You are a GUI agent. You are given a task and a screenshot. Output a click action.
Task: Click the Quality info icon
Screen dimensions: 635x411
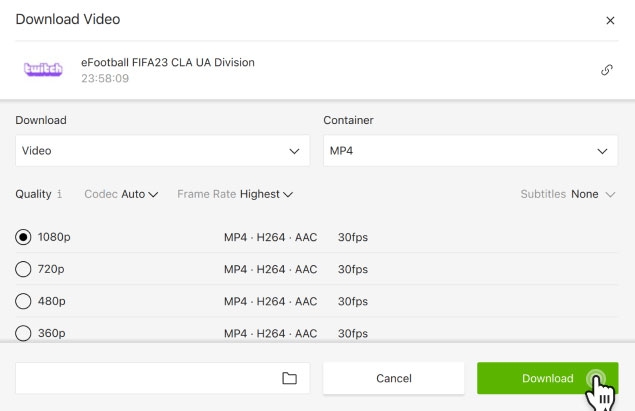[x=60, y=194]
